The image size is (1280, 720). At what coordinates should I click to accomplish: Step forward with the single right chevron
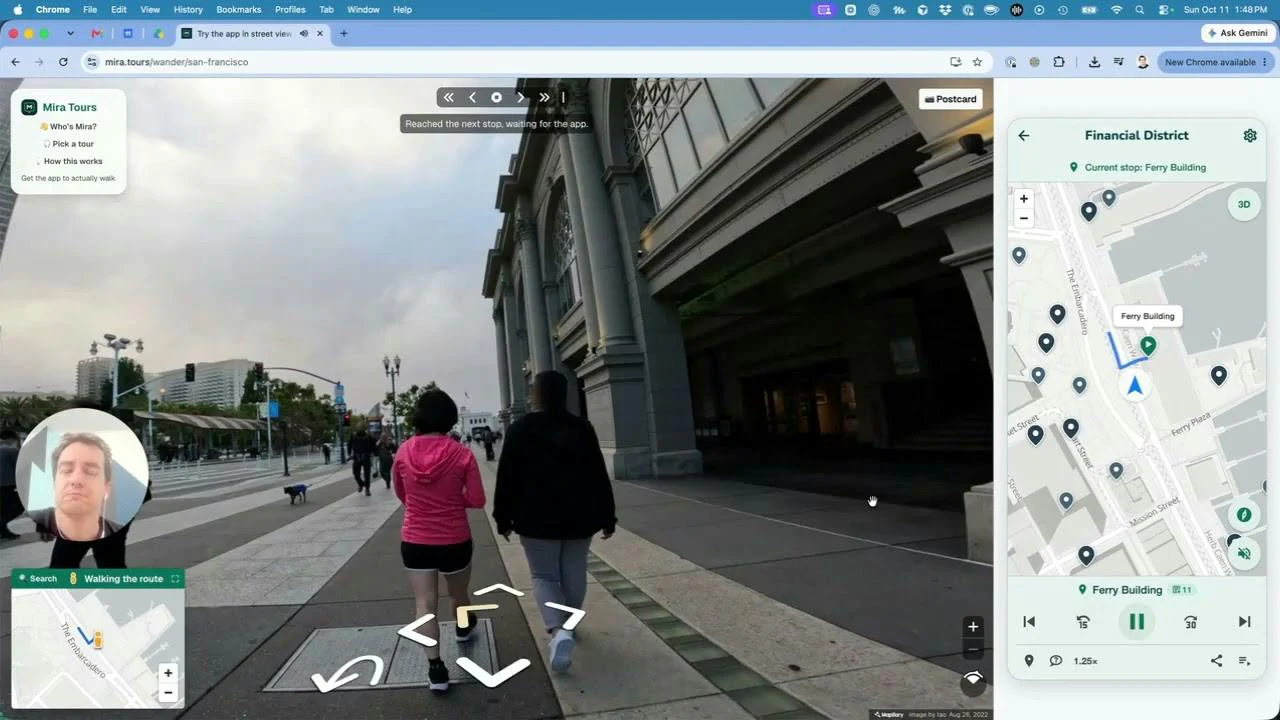point(520,97)
